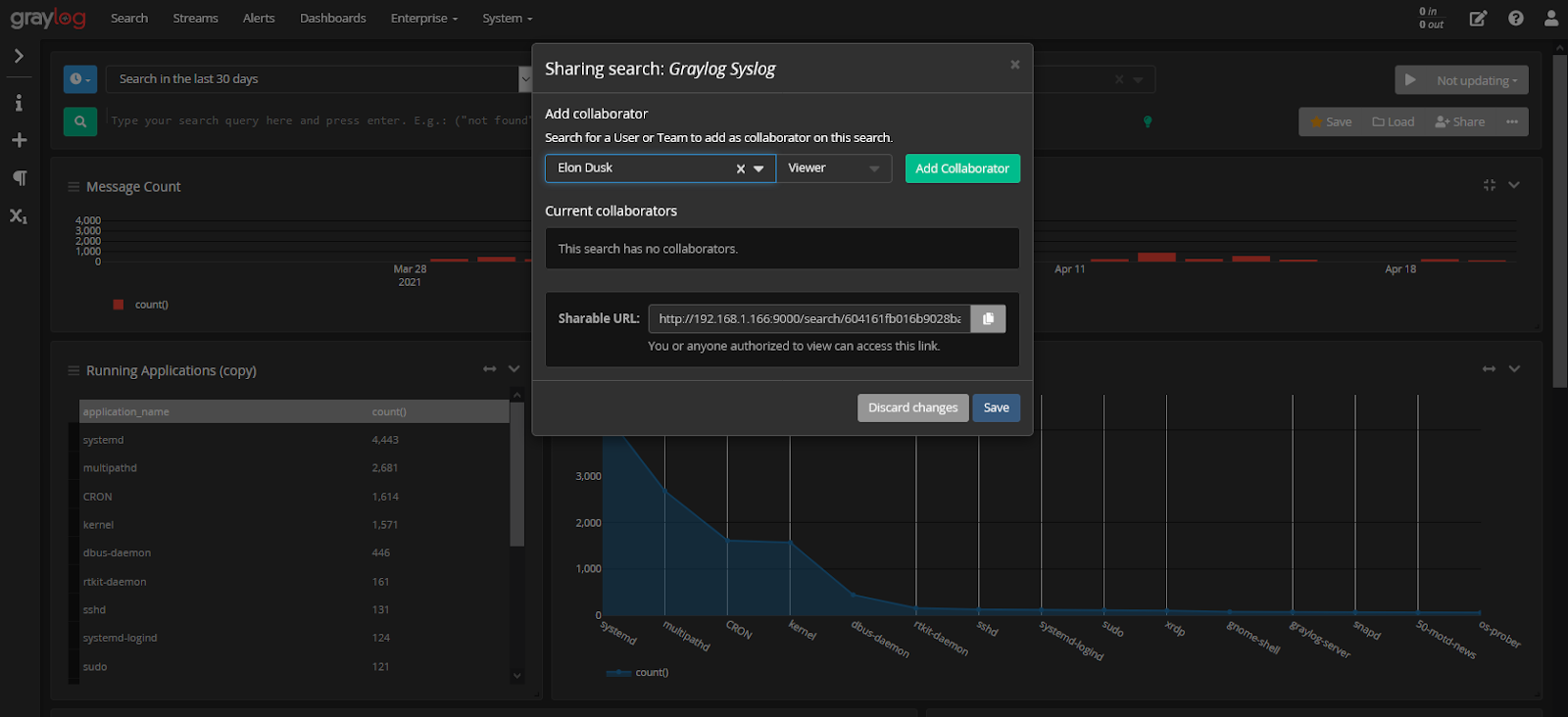Click the red count() legend swatch
This screenshot has height=717, width=1568.
[119, 305]
